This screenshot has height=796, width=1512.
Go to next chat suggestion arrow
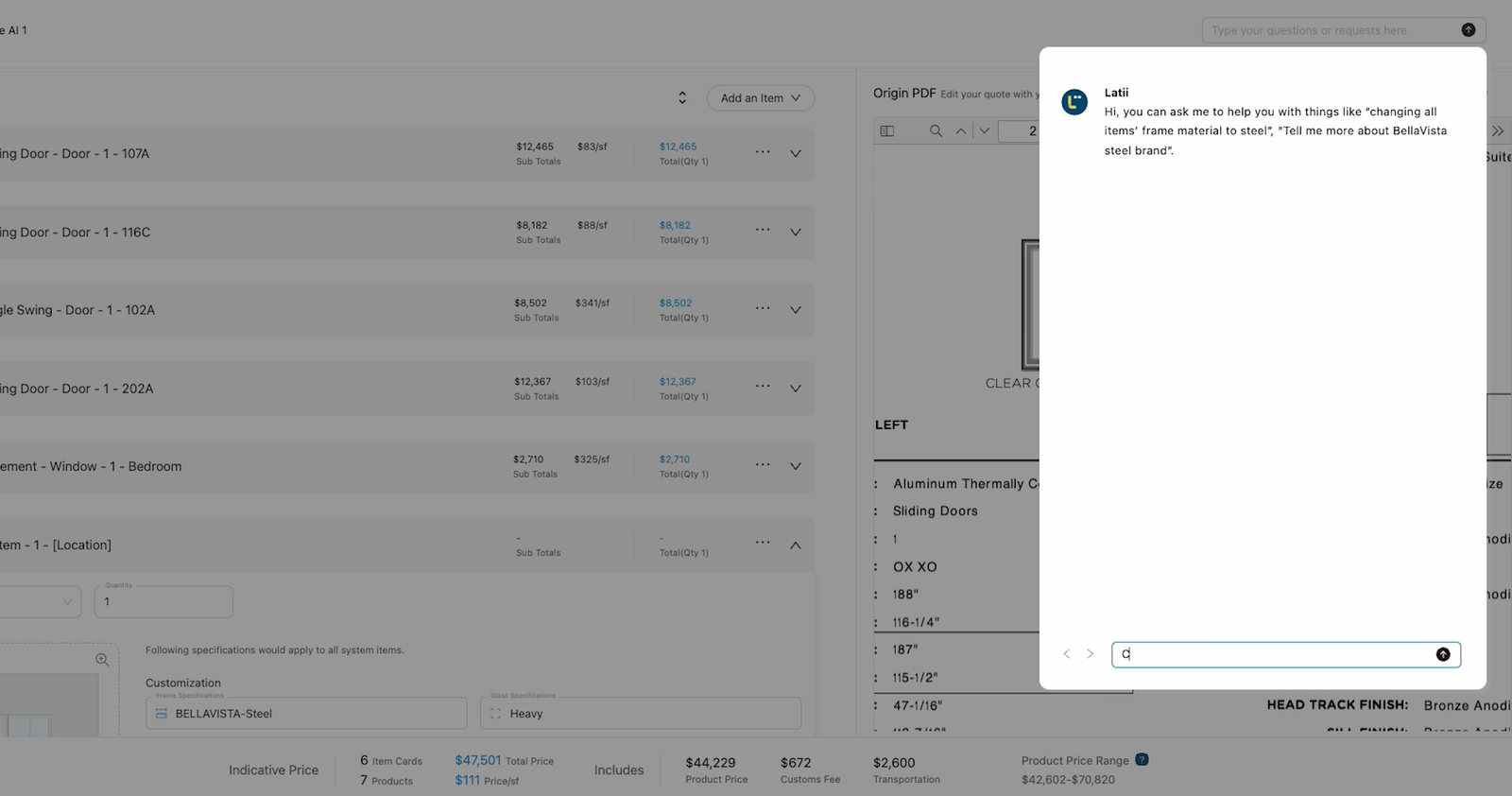(1090, 654)
